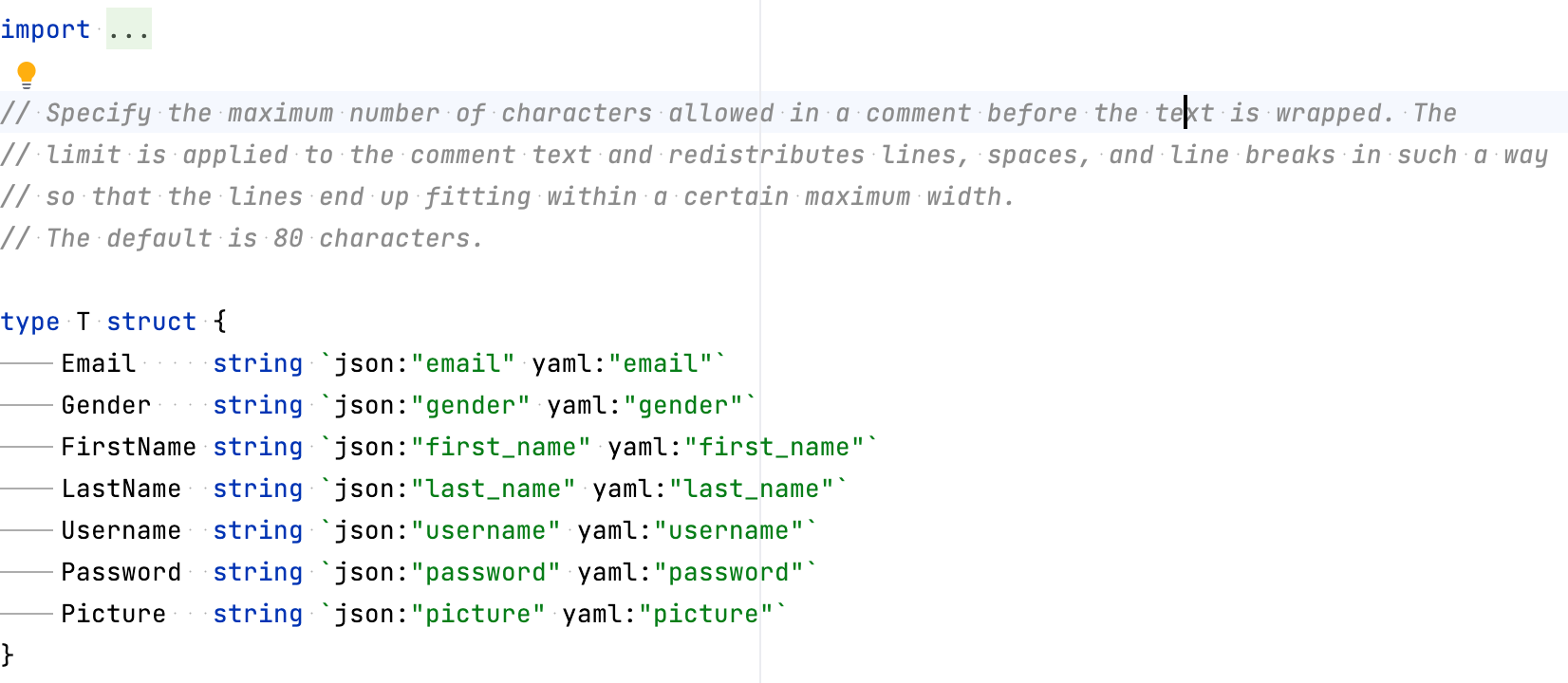Image resolution: width=1568 pixels, height=683 pixels.
Task: Click the "email" json tag value
Action: coord(463,364)
